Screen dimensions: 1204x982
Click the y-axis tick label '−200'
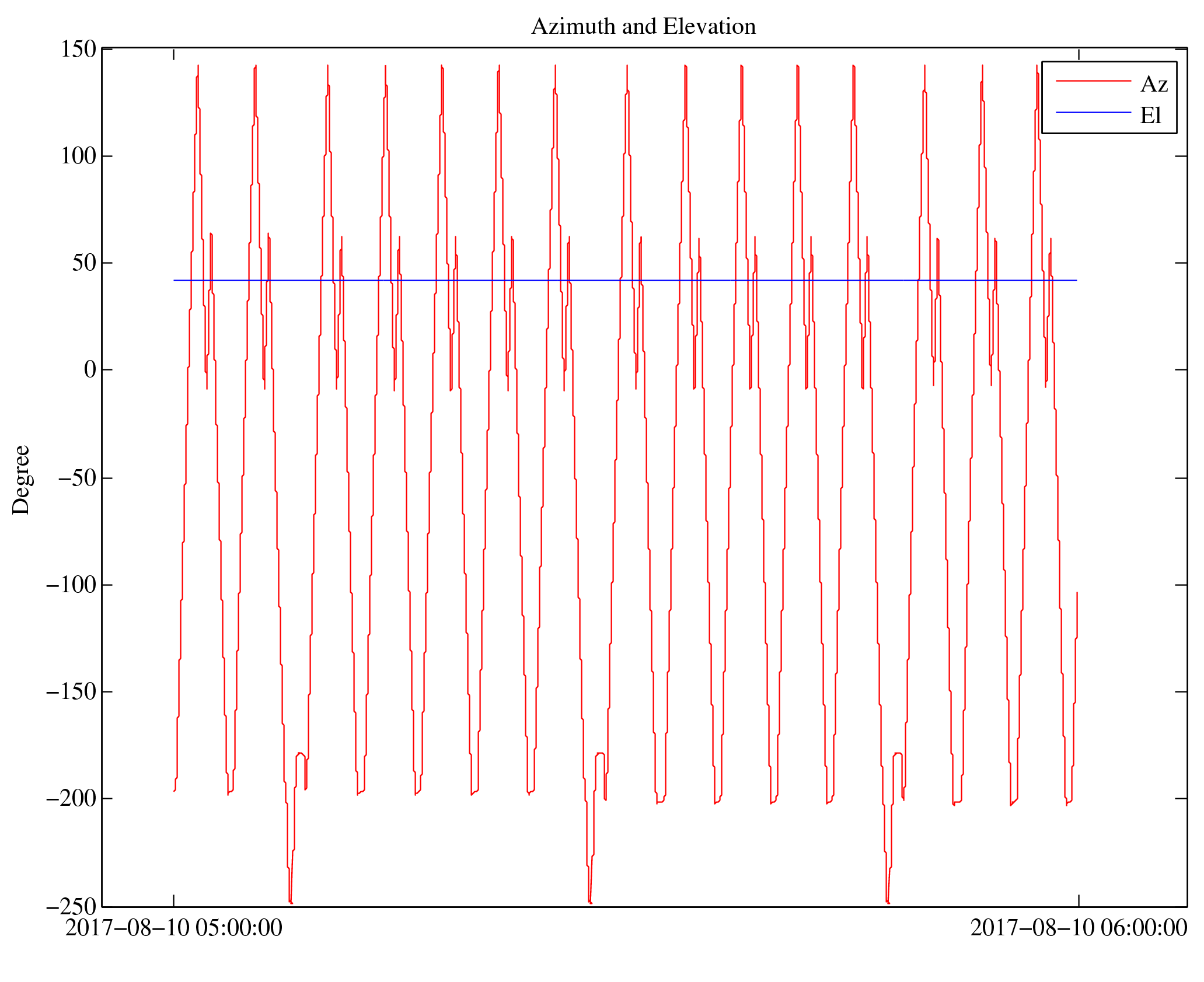71,799
